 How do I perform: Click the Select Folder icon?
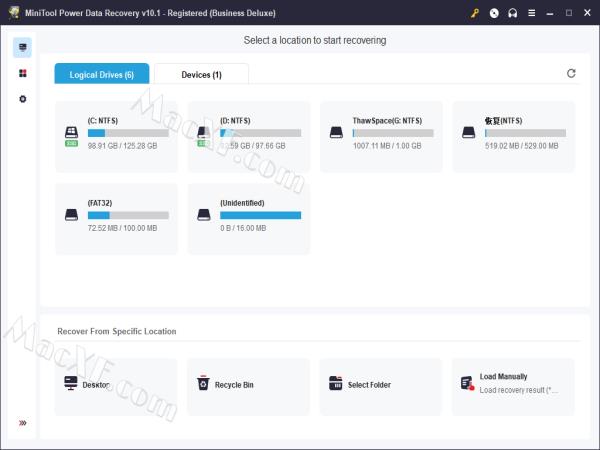click(336, 383)
